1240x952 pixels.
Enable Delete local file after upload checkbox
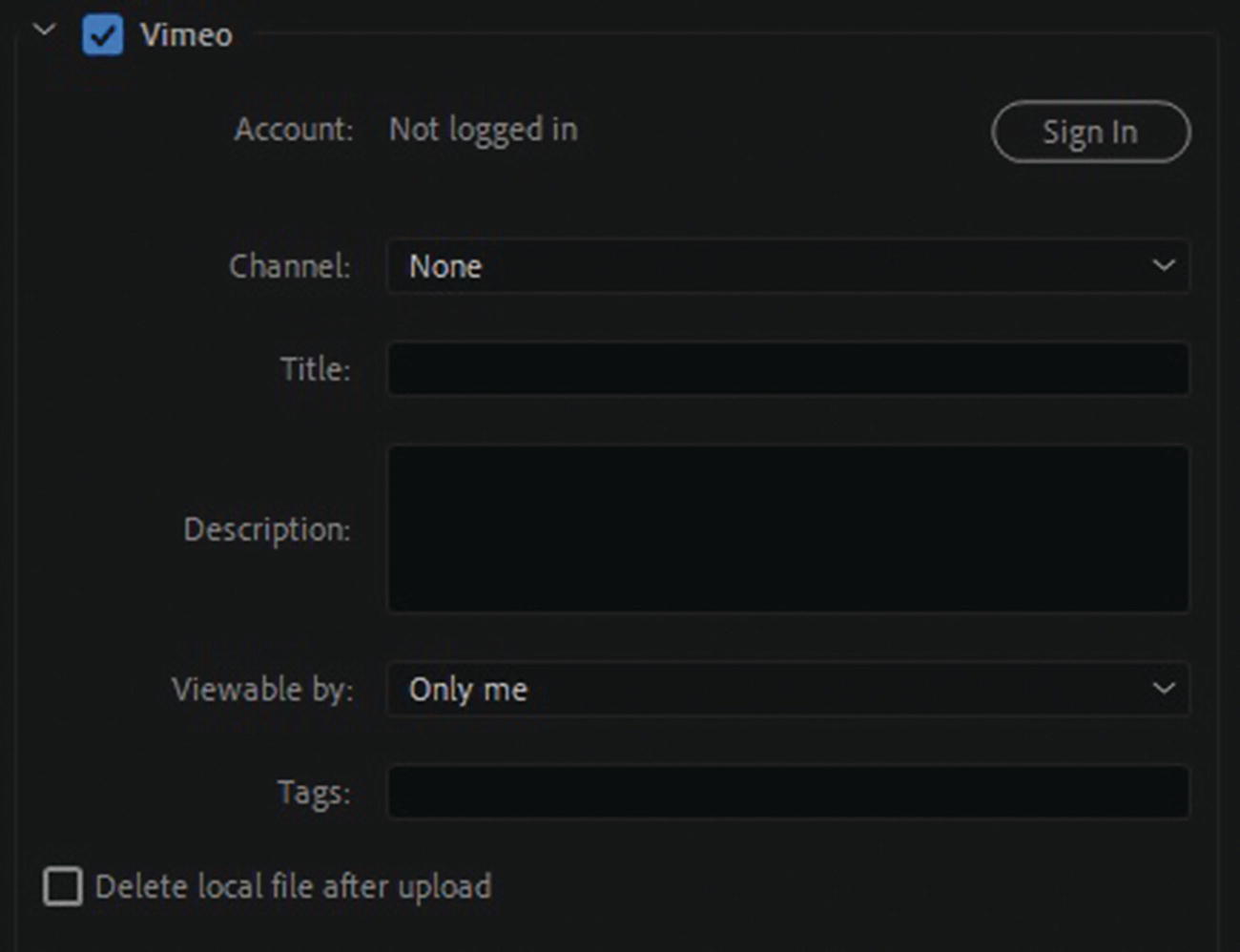[x=63, y=886]
